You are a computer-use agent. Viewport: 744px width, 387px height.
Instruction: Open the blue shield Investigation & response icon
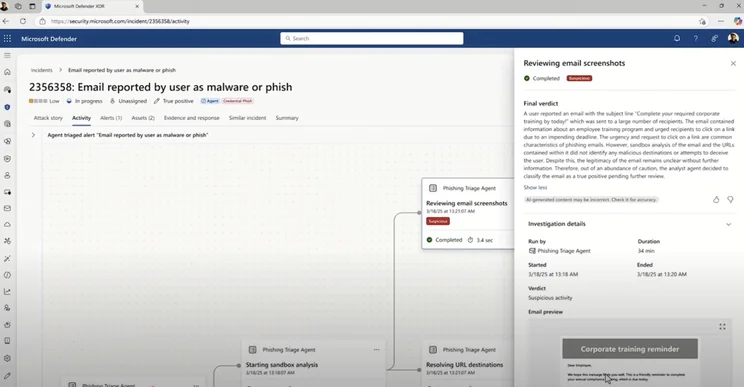[7, 107]
